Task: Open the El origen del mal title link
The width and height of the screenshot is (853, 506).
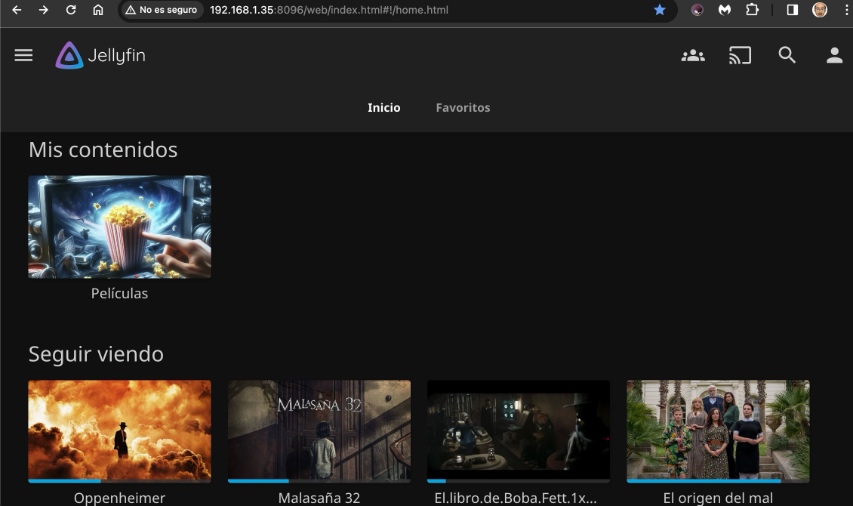Action: tap(718, 498)
